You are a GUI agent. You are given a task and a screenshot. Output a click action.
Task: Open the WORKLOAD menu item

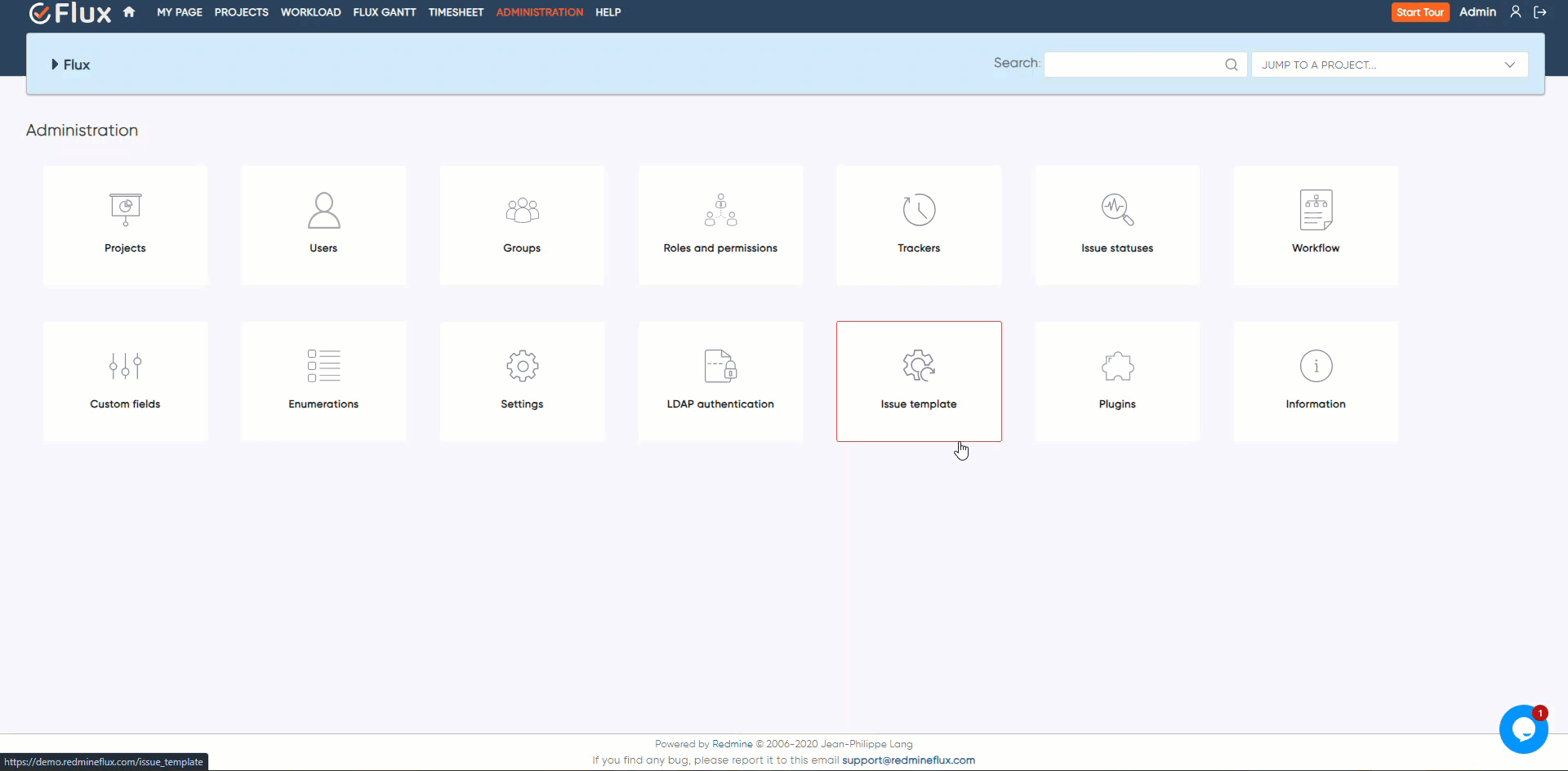coord(310,12)
